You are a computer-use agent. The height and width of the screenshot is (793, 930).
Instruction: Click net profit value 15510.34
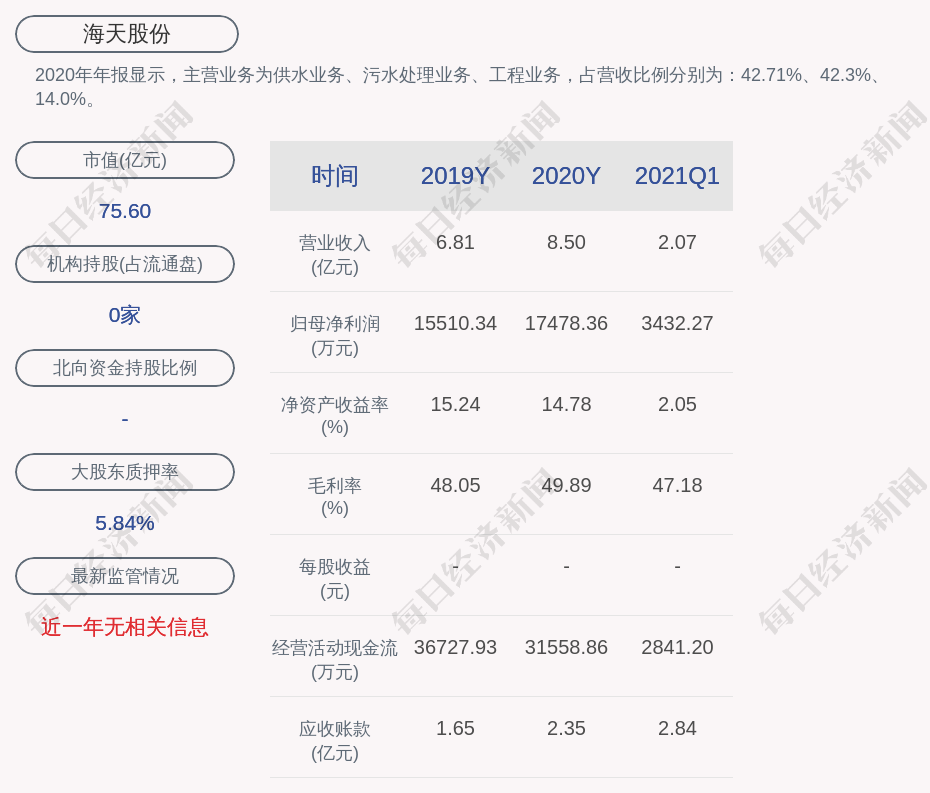point(456,323)
